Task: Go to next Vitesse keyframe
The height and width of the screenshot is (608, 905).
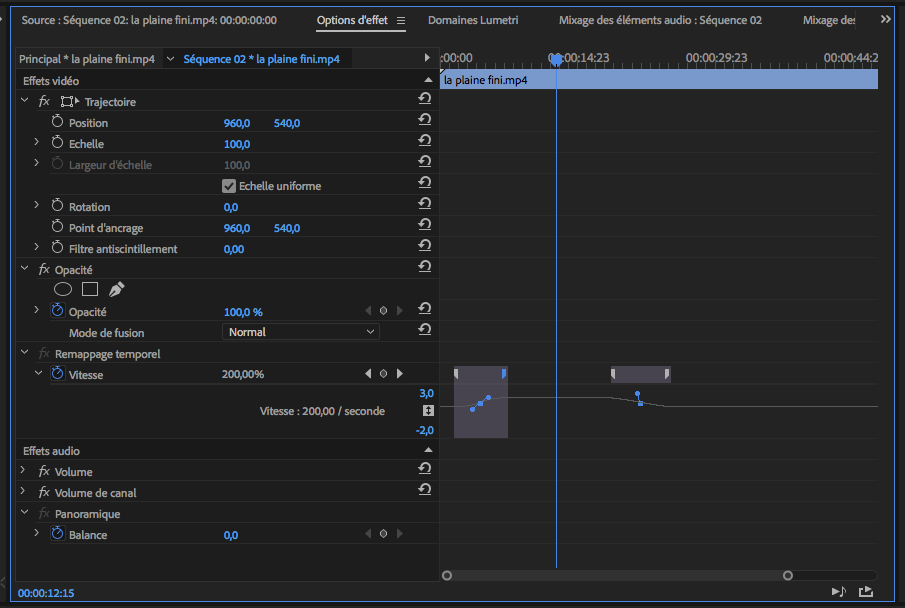Action: pos(399,374)
